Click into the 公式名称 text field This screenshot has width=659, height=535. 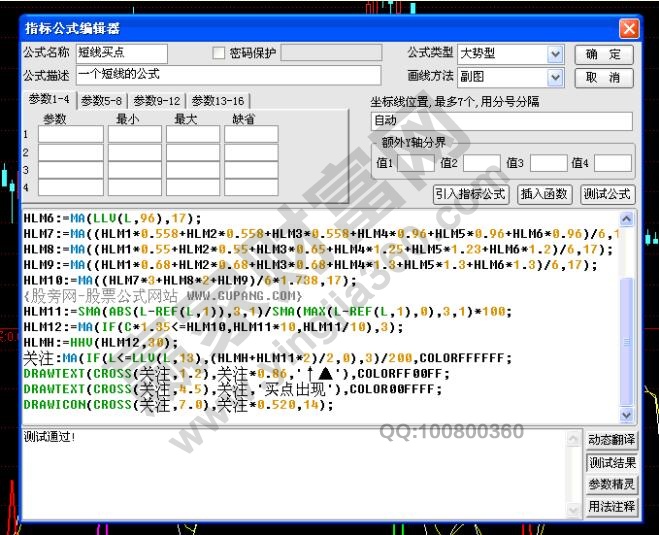tap(121, 53)
